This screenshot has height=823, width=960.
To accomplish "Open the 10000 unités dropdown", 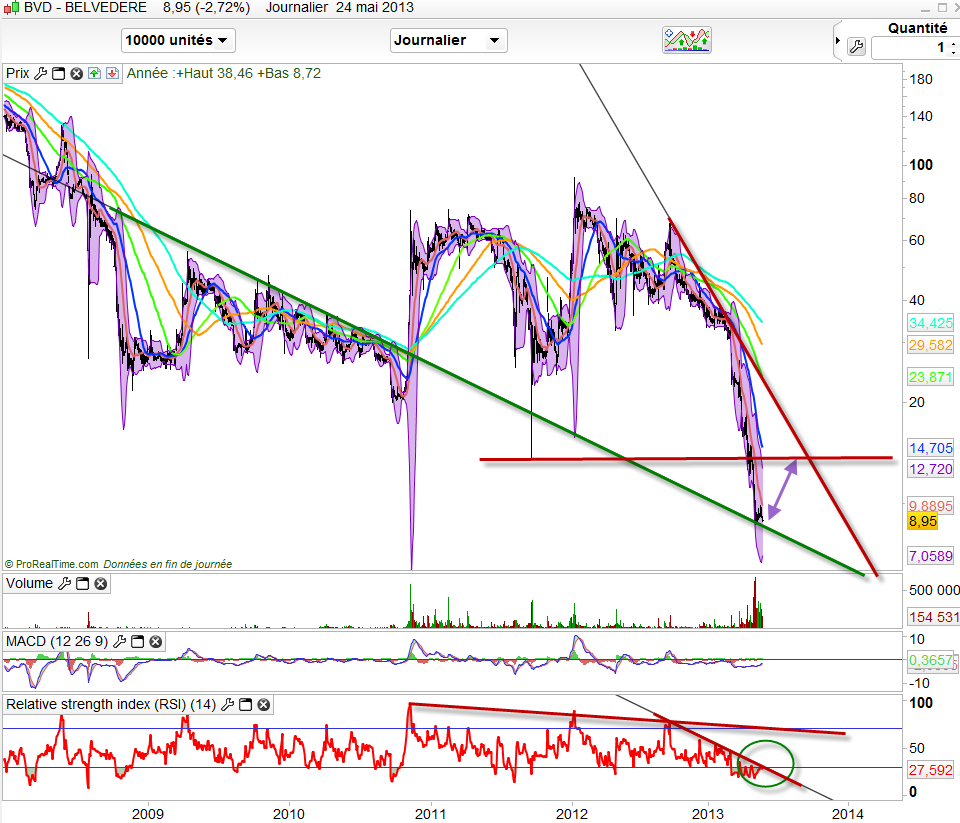I will [178, 40].
